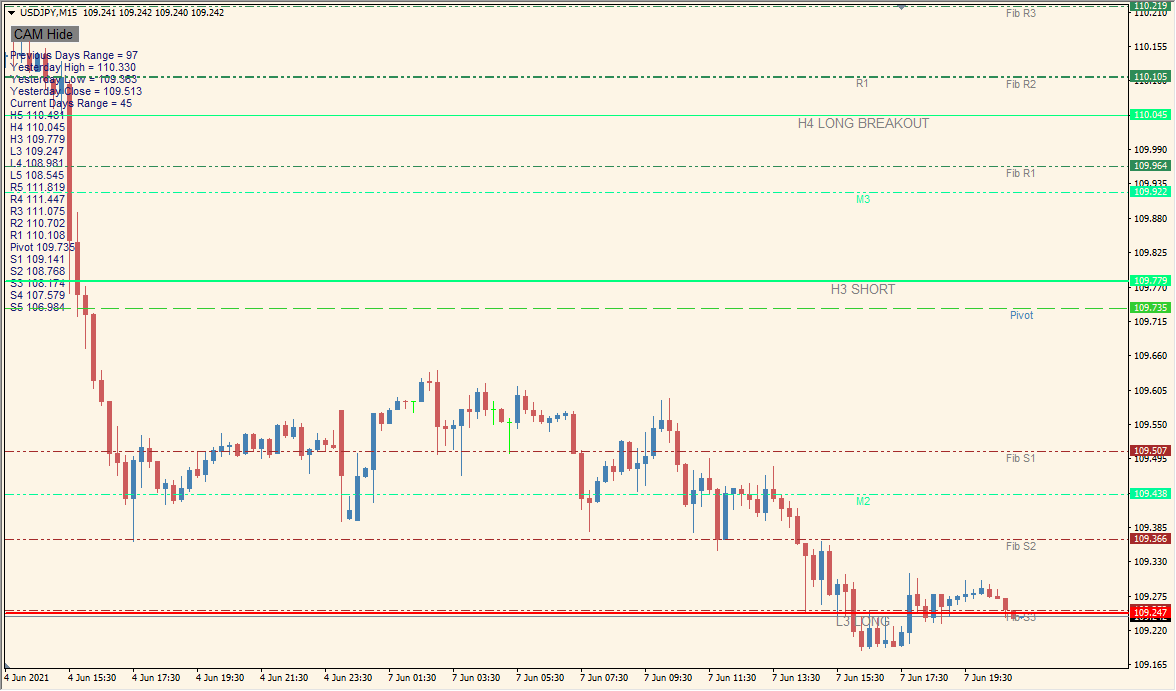This screenshot has height=691, width=1176.
Task: Click the Fib R1 label
Action: coord(1021,173)
